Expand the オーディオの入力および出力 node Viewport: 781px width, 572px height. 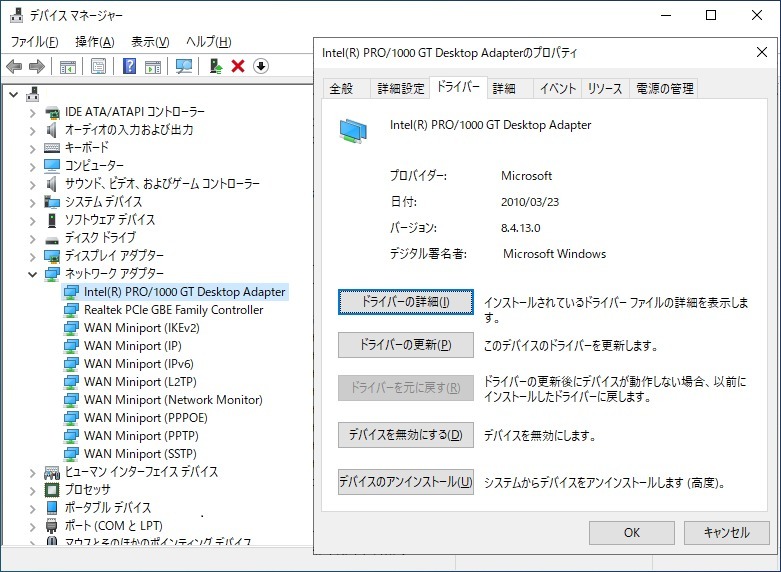[32, 131]
